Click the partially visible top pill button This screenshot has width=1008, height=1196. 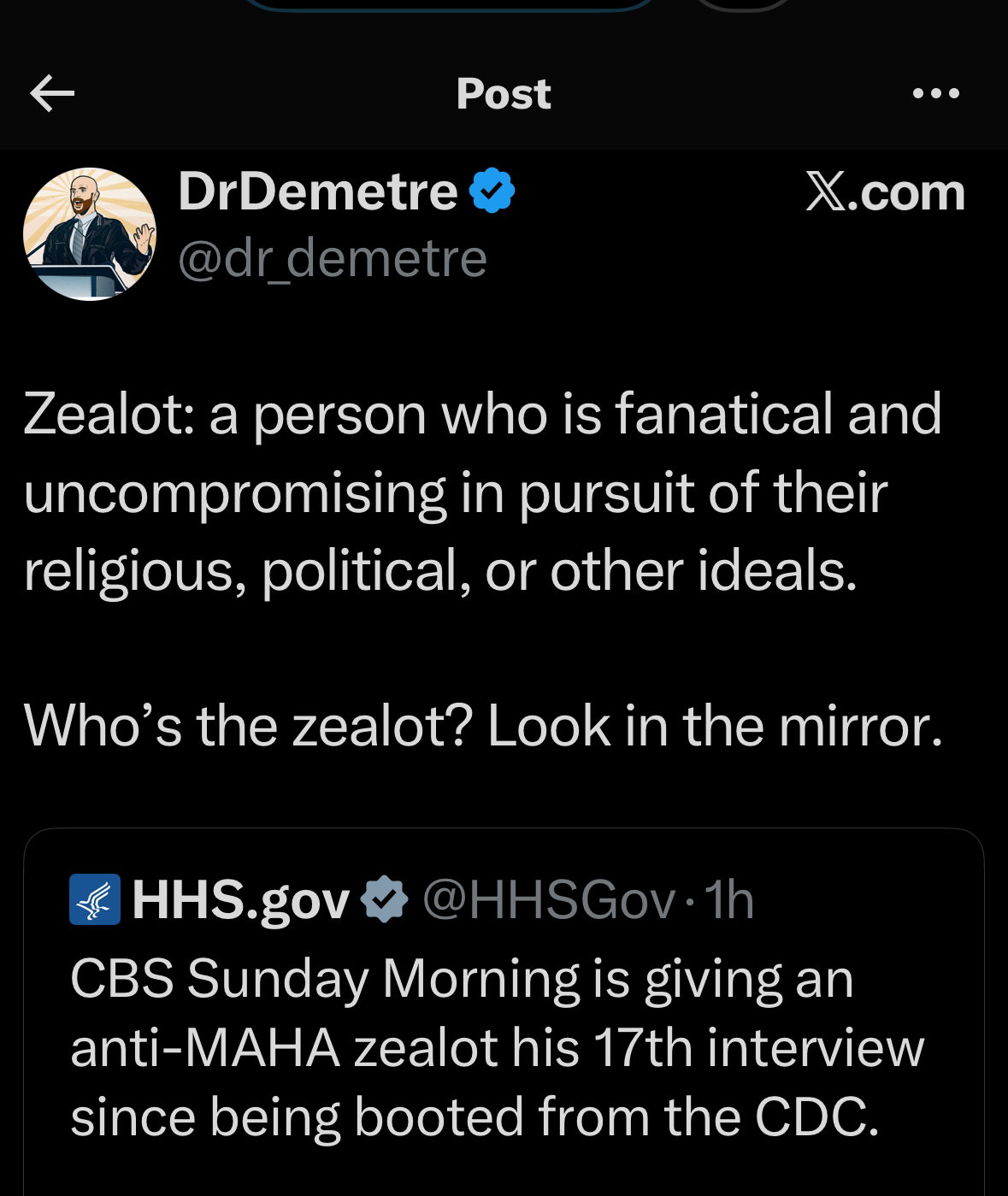click(x=450, y=5)
